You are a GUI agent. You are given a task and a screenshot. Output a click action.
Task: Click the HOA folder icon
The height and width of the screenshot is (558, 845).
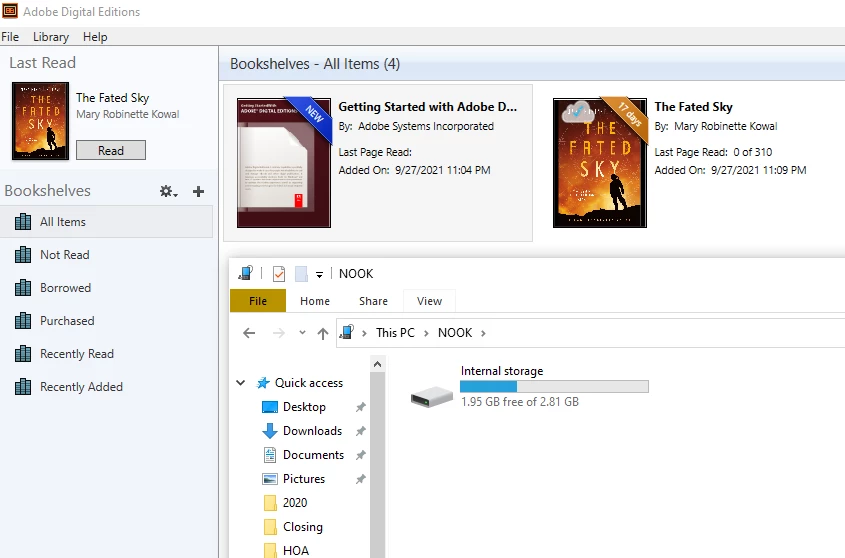coord(270,550)
